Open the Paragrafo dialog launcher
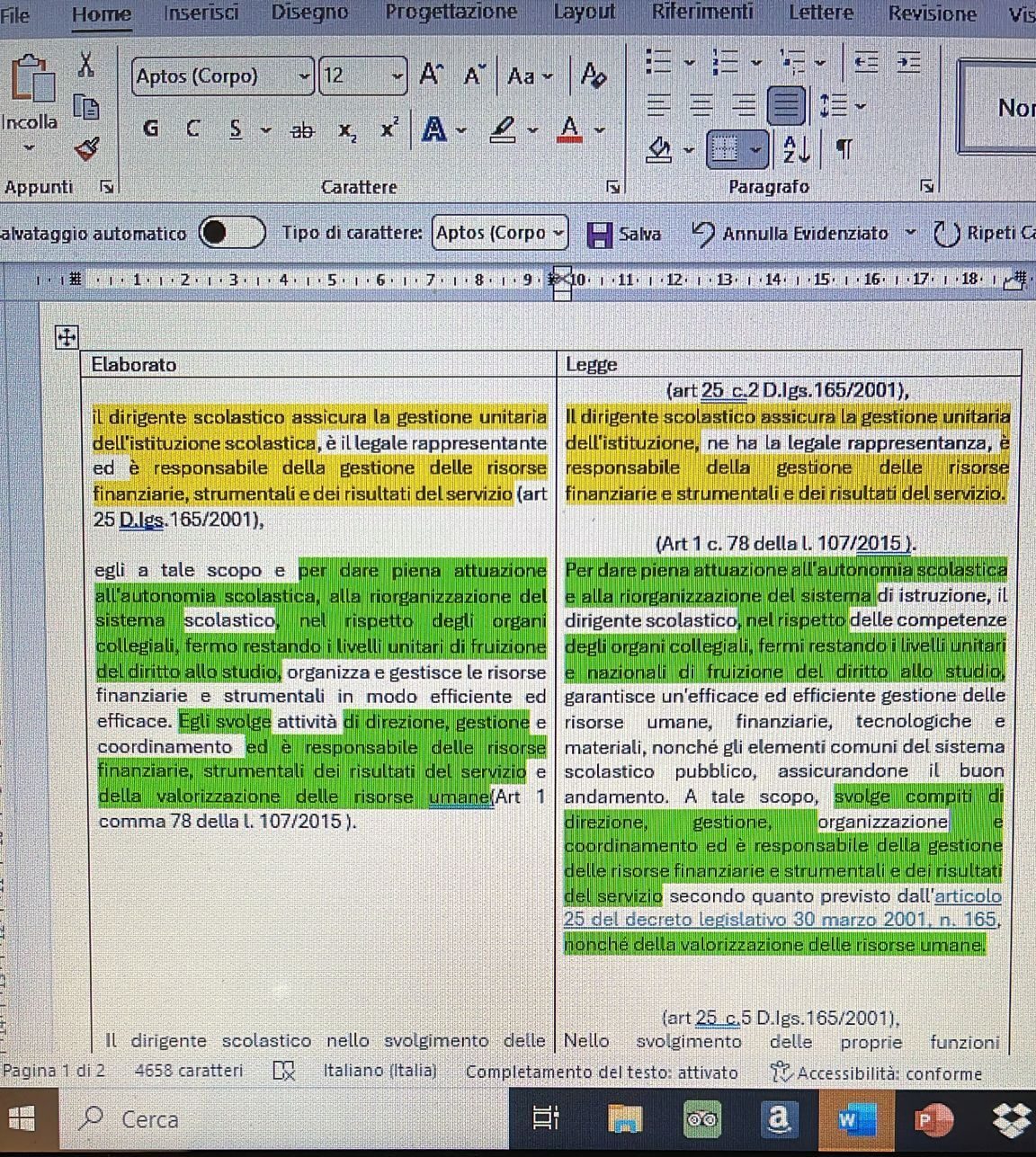The width and height of the screenshot is (1036, 1157). pyautogui.click(x=927, y=187)
